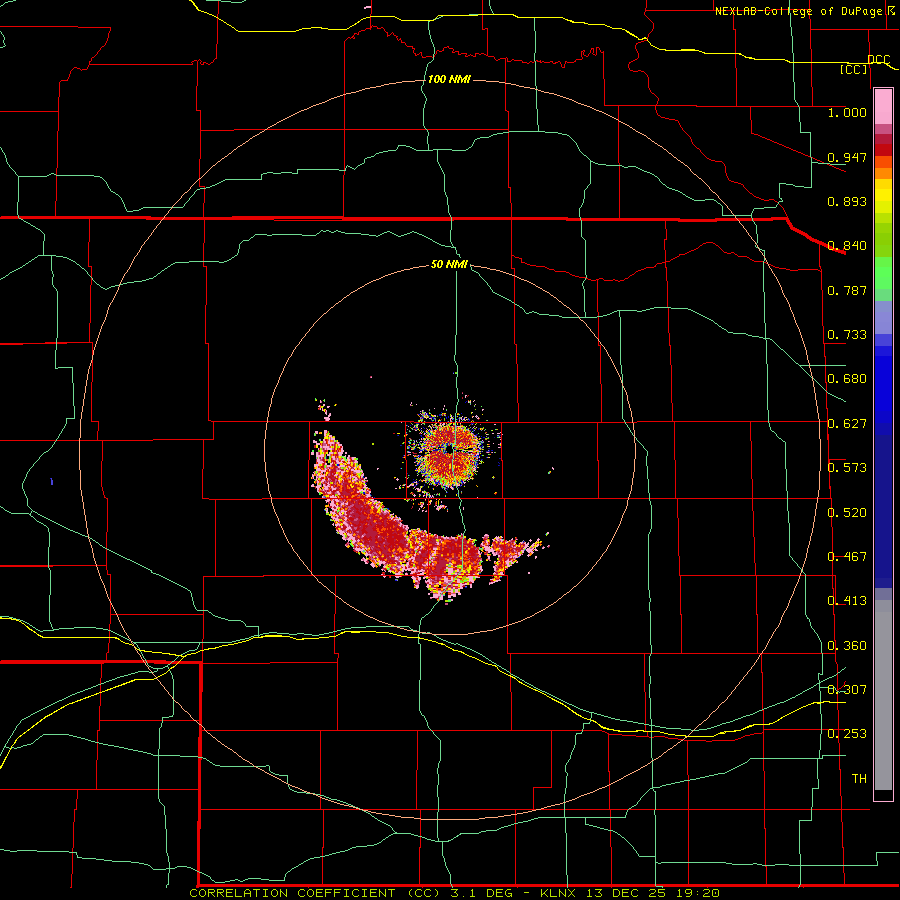
Task: Click the 0.733 scale value
Action: [x=847, y=335]
